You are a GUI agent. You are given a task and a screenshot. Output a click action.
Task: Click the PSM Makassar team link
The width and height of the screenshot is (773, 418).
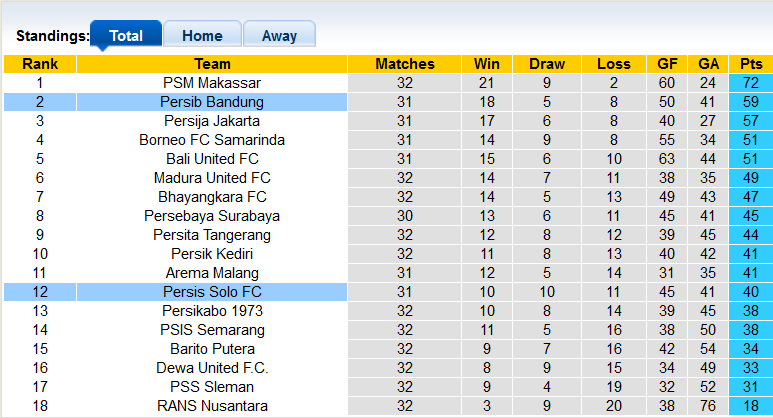point(212,83)
